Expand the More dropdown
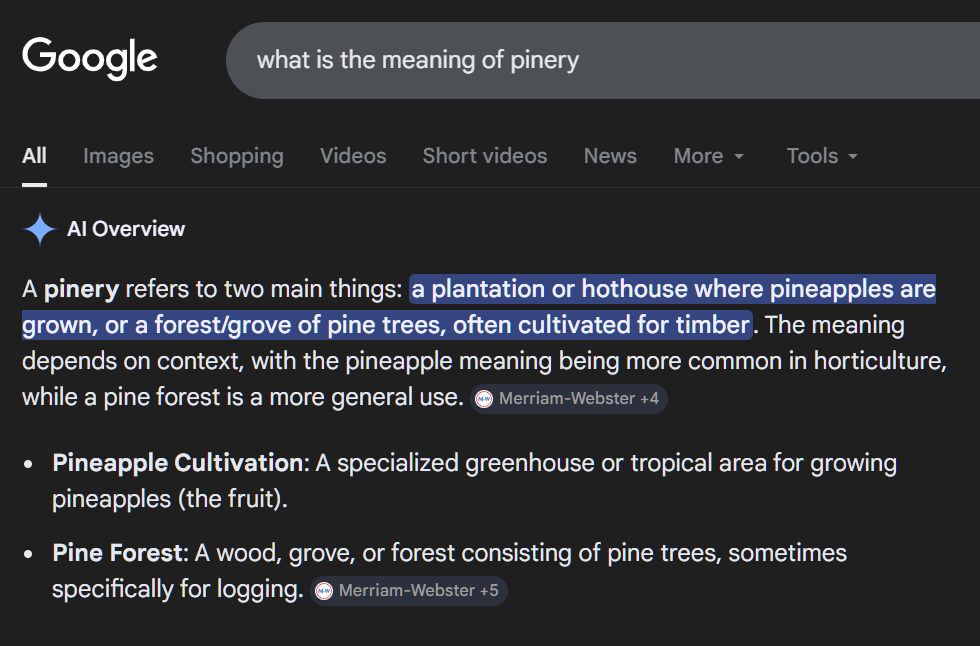The image size is (980, 646). 708,156
